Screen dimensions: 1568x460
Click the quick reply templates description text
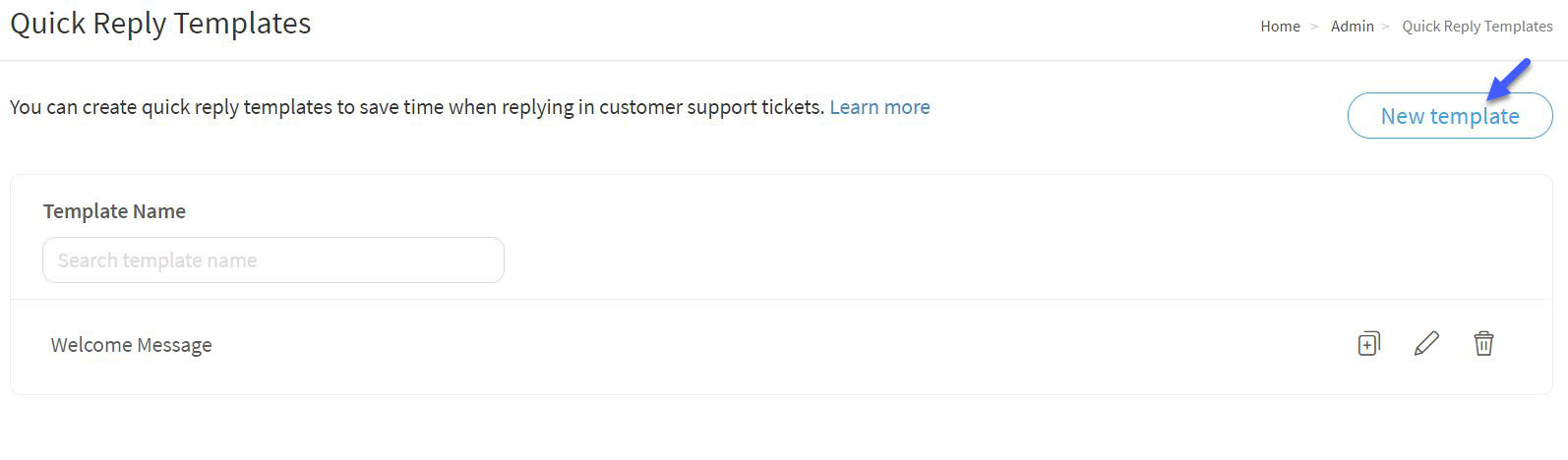point(417,107)
